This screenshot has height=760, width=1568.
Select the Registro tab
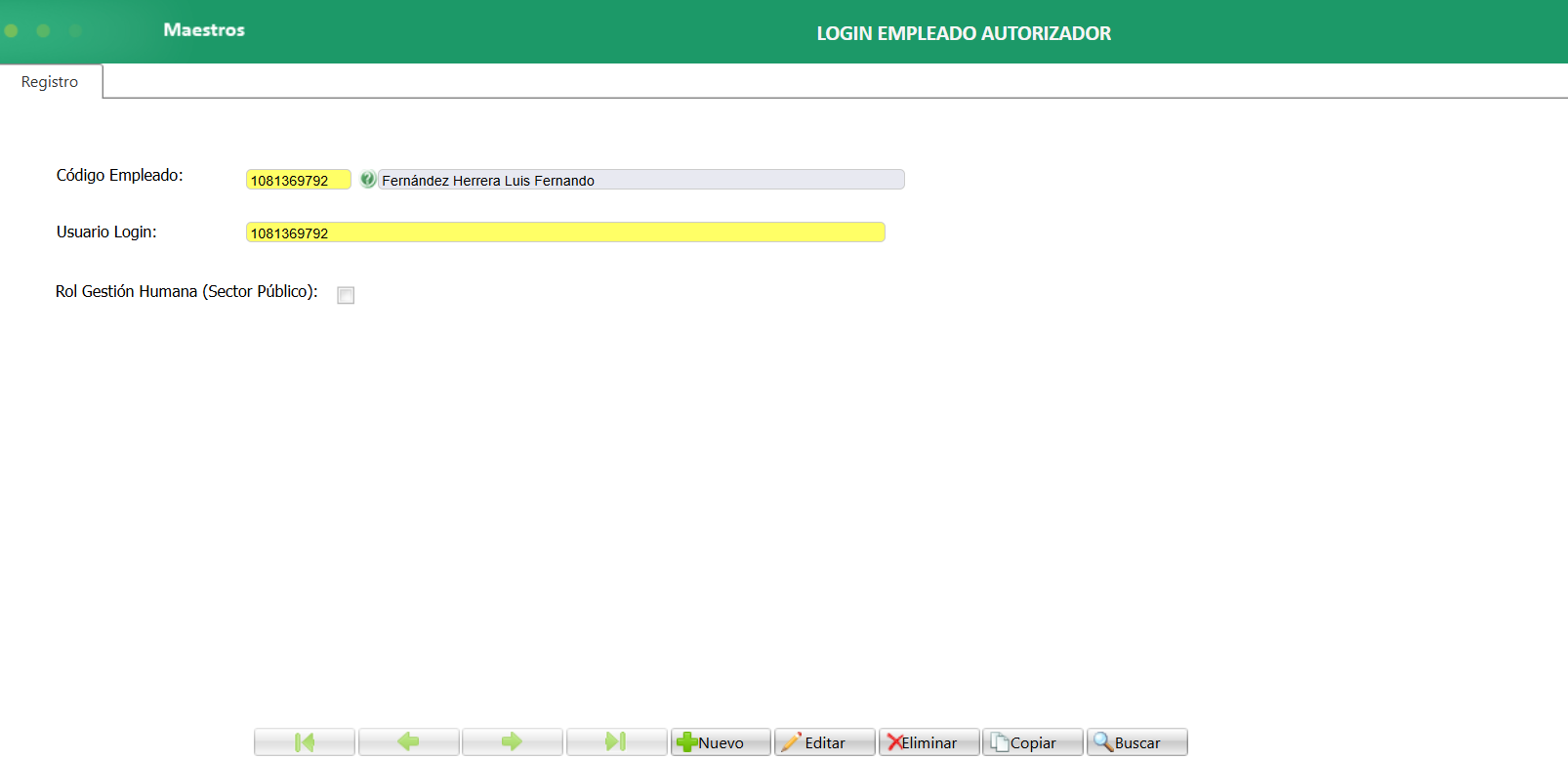50,82
